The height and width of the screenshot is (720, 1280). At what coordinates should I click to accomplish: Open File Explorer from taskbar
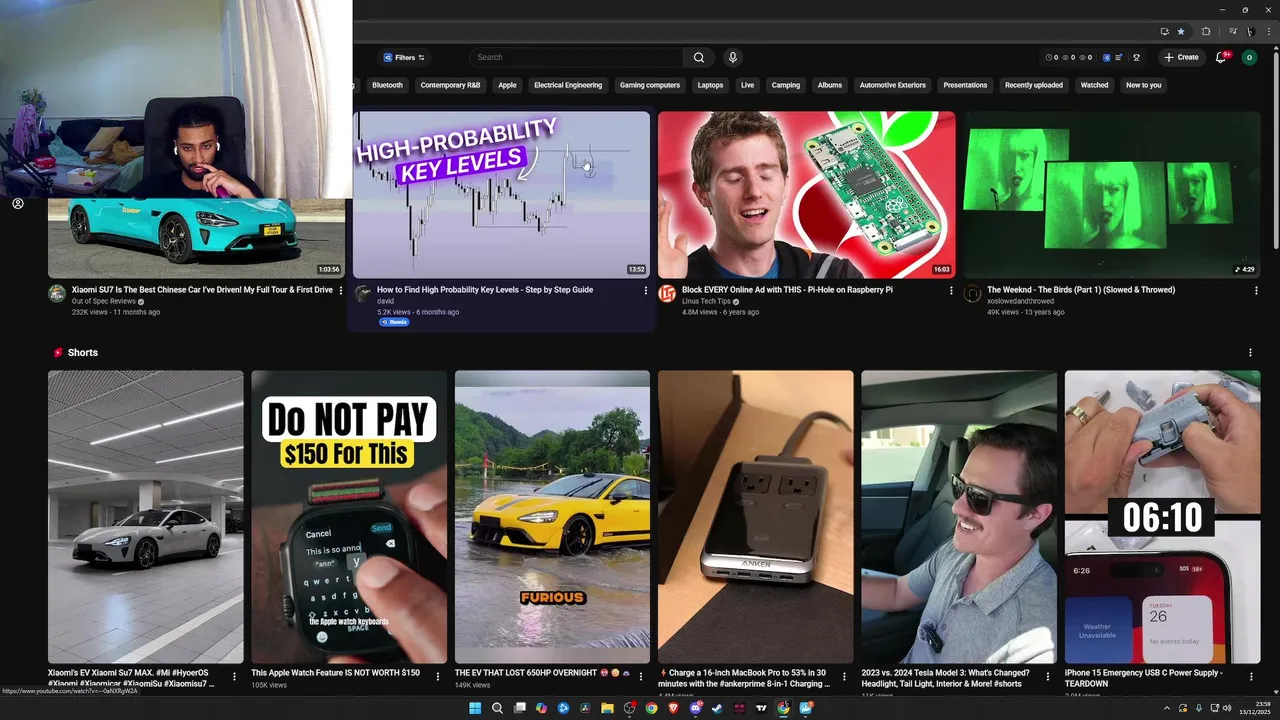click(607, 708)
